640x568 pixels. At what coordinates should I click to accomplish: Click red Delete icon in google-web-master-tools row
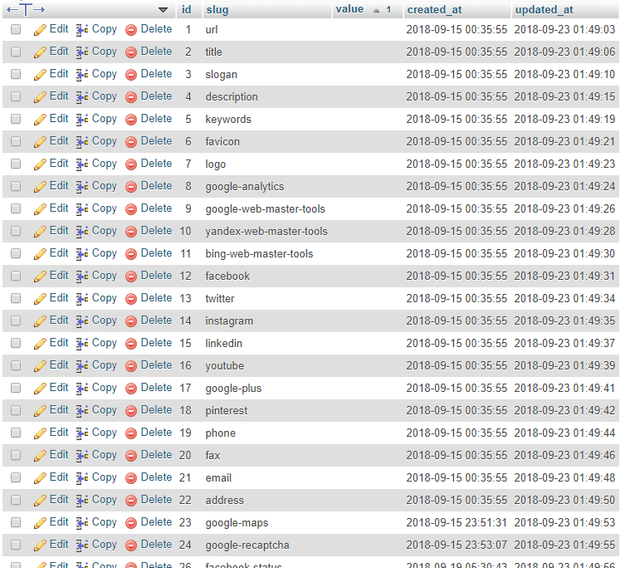[131, 209]
